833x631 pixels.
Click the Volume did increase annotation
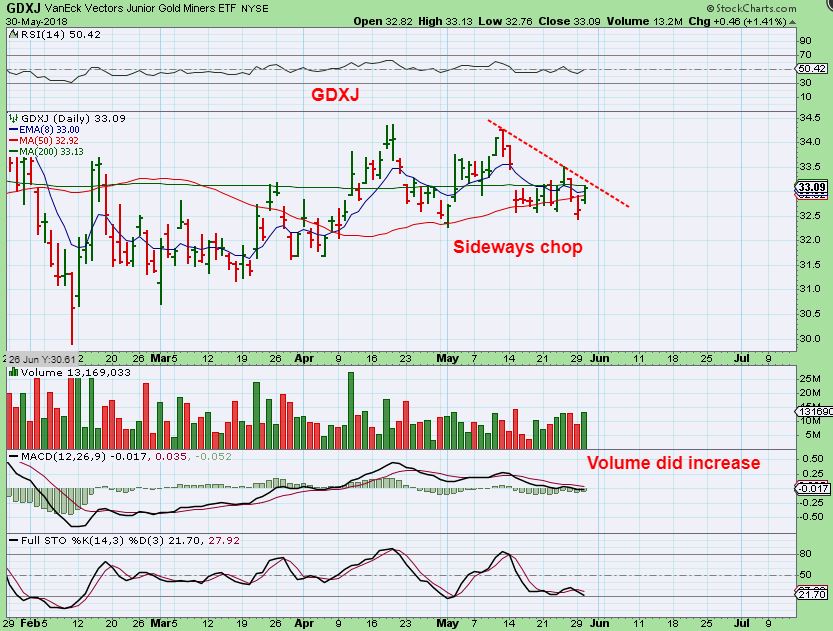(673, 463)
